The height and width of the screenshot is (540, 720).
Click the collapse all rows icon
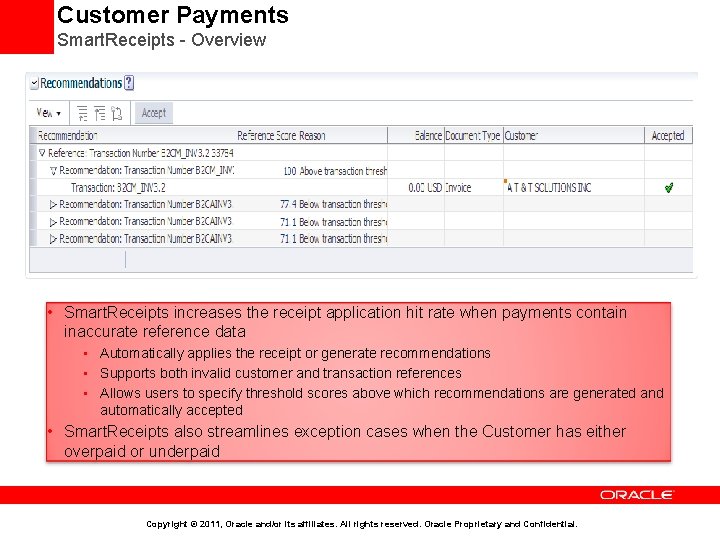coord(100,112)
